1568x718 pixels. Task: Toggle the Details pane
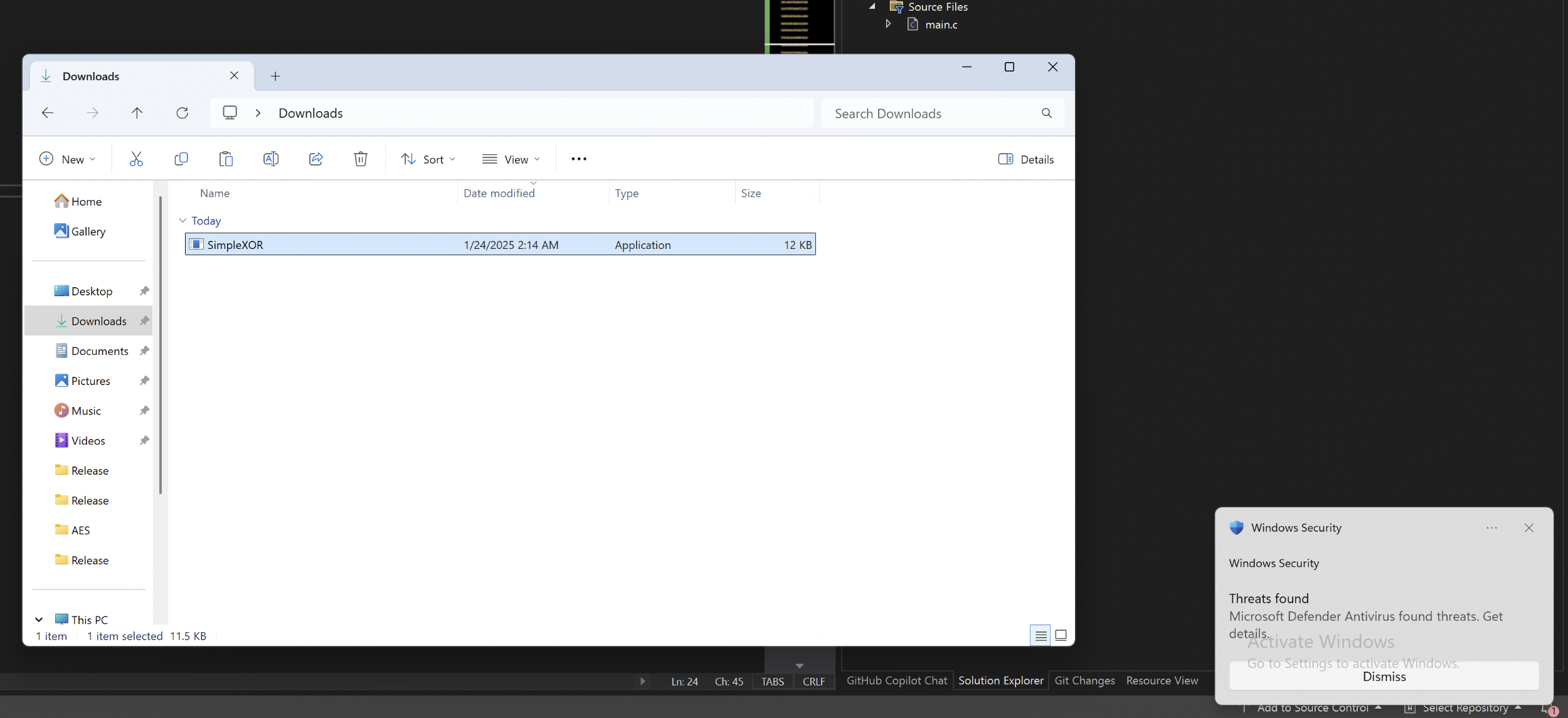[x=1025, y=159]
